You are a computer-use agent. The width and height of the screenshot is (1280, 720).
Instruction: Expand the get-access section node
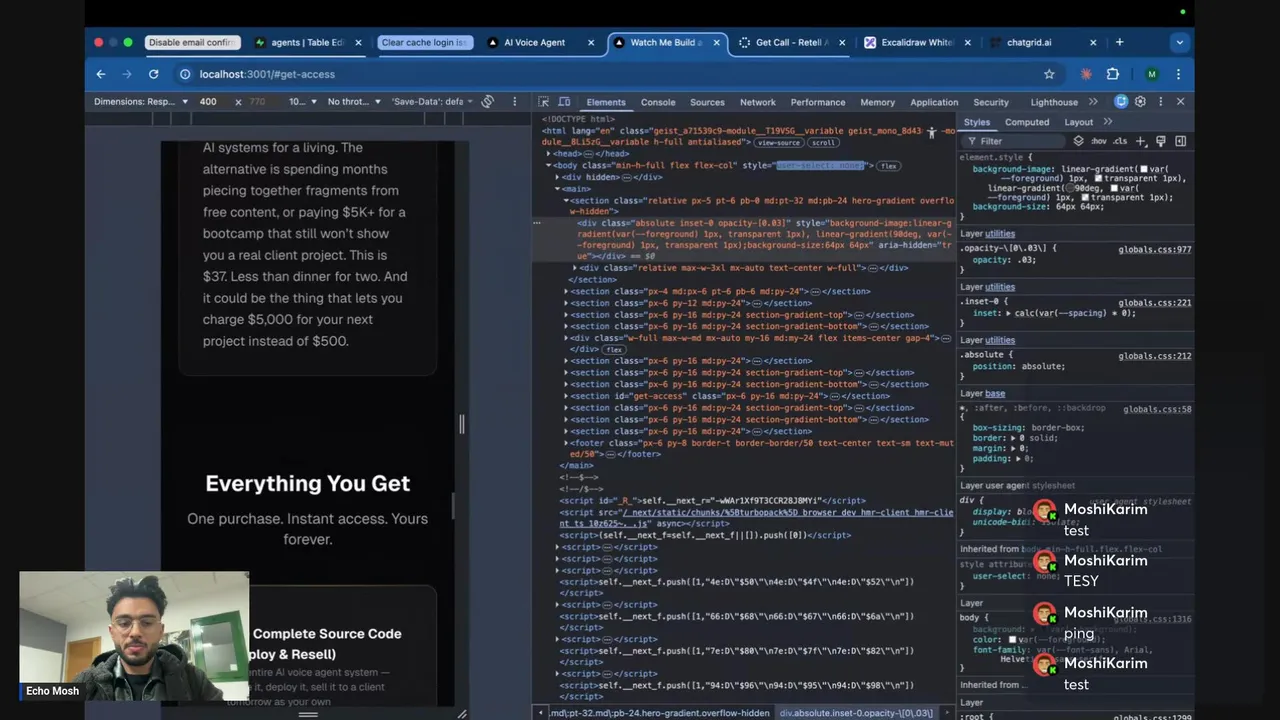(x=566, y=396)
